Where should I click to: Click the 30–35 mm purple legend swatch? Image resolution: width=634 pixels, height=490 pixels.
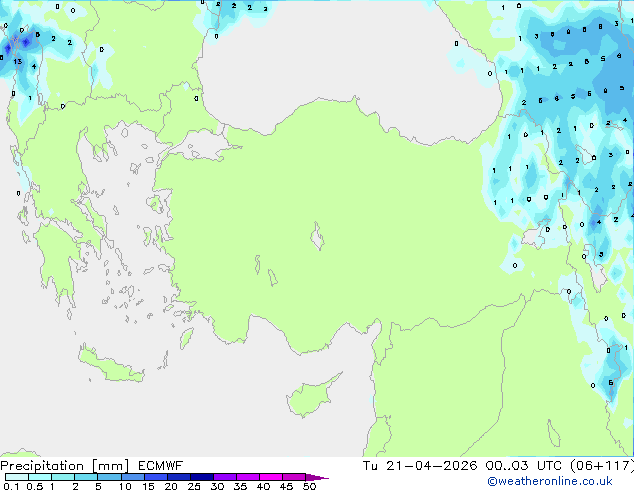point(224,477)
